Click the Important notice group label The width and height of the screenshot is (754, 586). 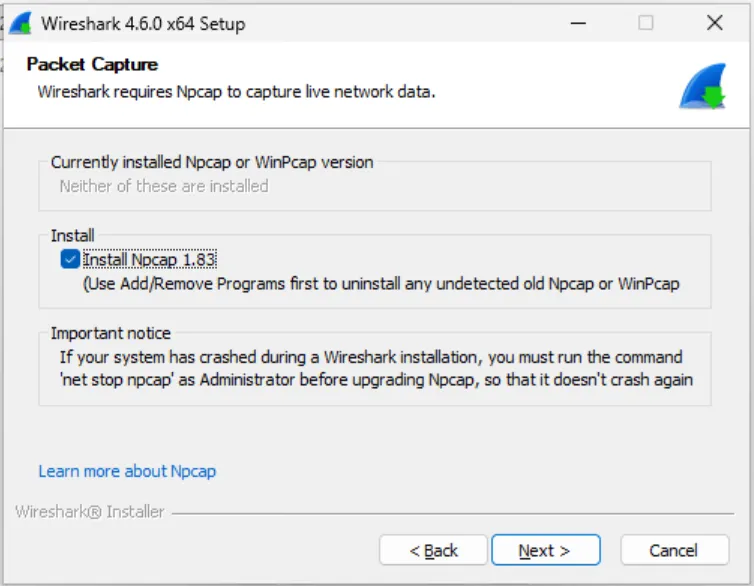tap(111, 333)
